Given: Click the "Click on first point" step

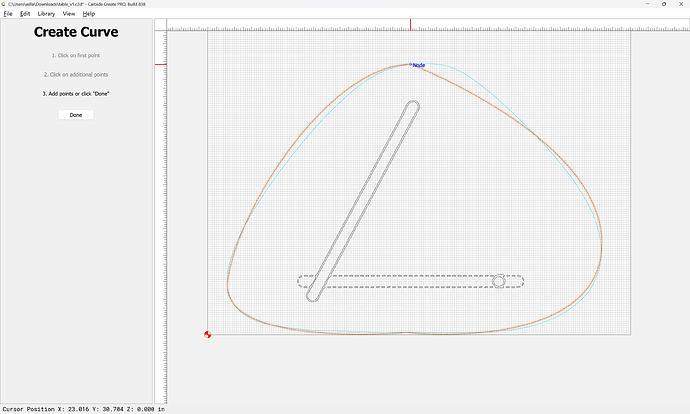Looking at the screenshot, I should (x=76, y=56).
